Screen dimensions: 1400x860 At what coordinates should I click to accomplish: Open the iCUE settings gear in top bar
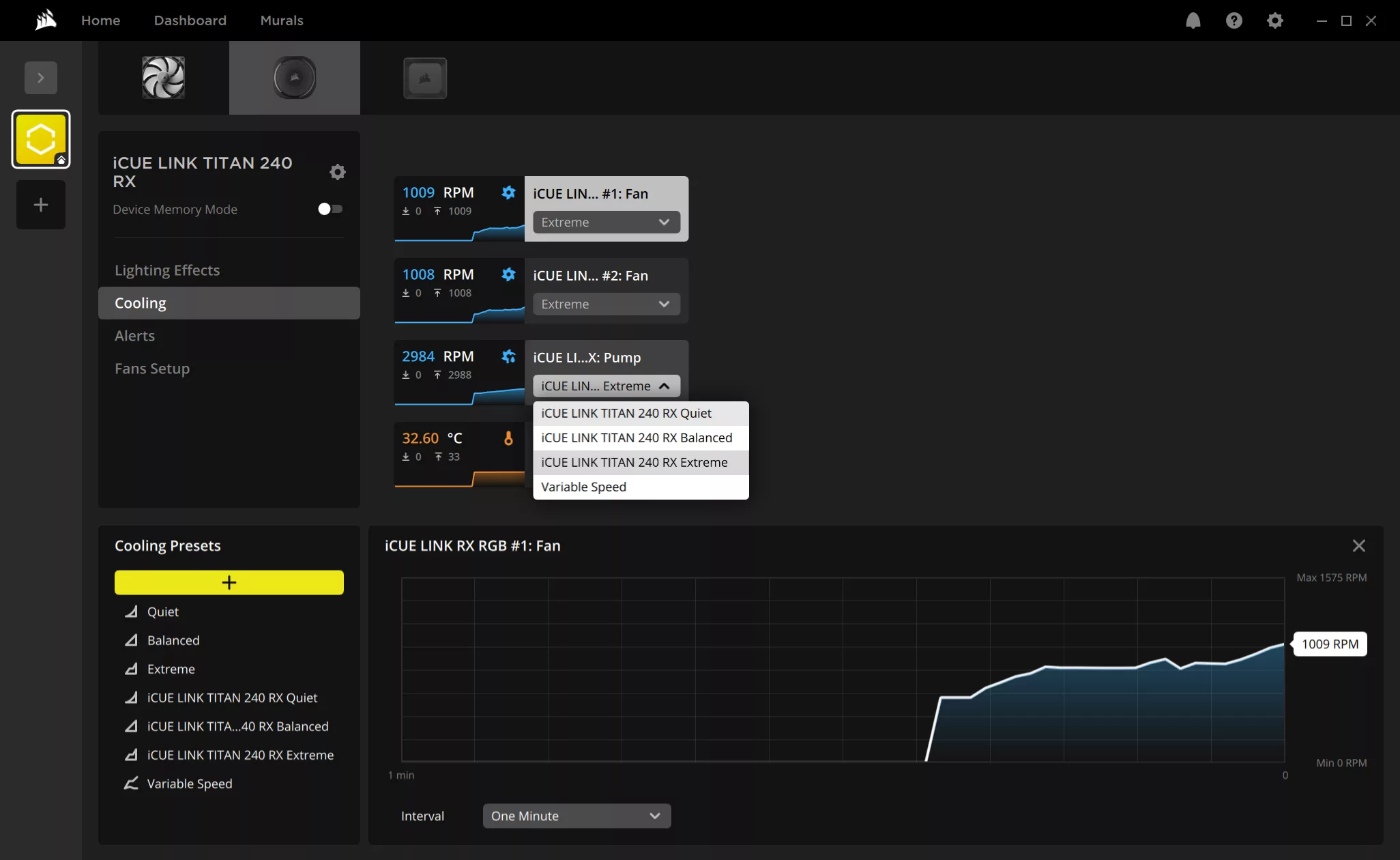click(x=1274, y=20)
